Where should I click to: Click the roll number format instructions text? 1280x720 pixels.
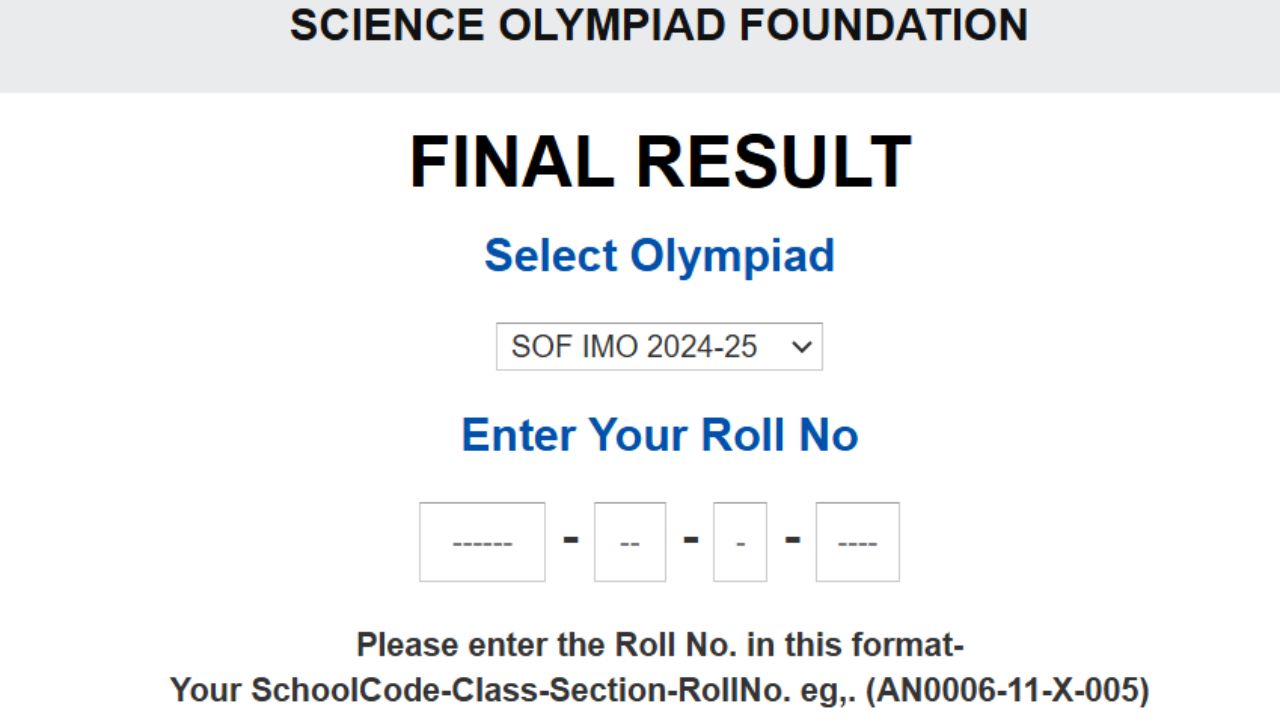tap(660, 645)
